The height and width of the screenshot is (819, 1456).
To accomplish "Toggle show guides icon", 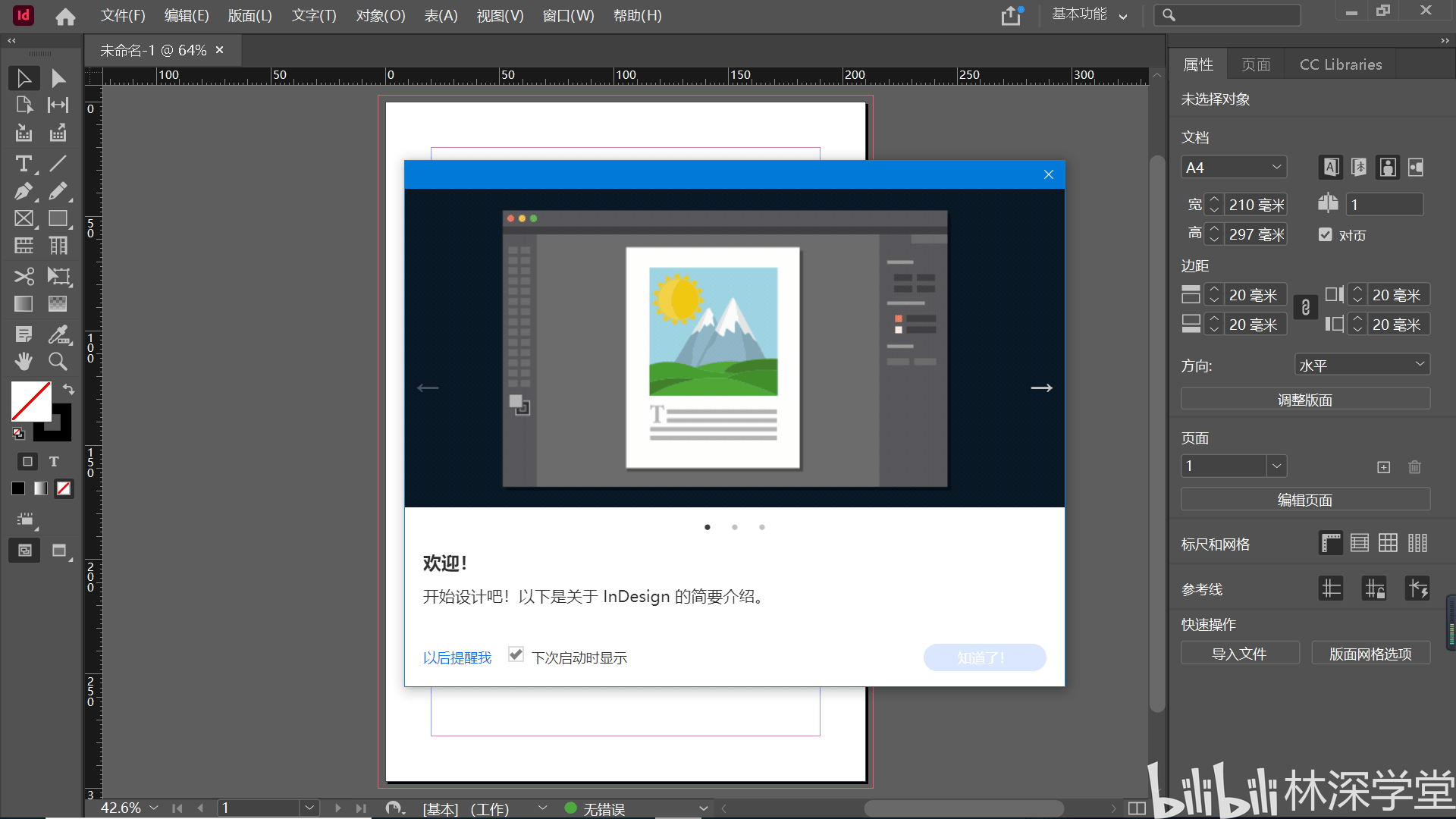I will (x=1331, y=588).
